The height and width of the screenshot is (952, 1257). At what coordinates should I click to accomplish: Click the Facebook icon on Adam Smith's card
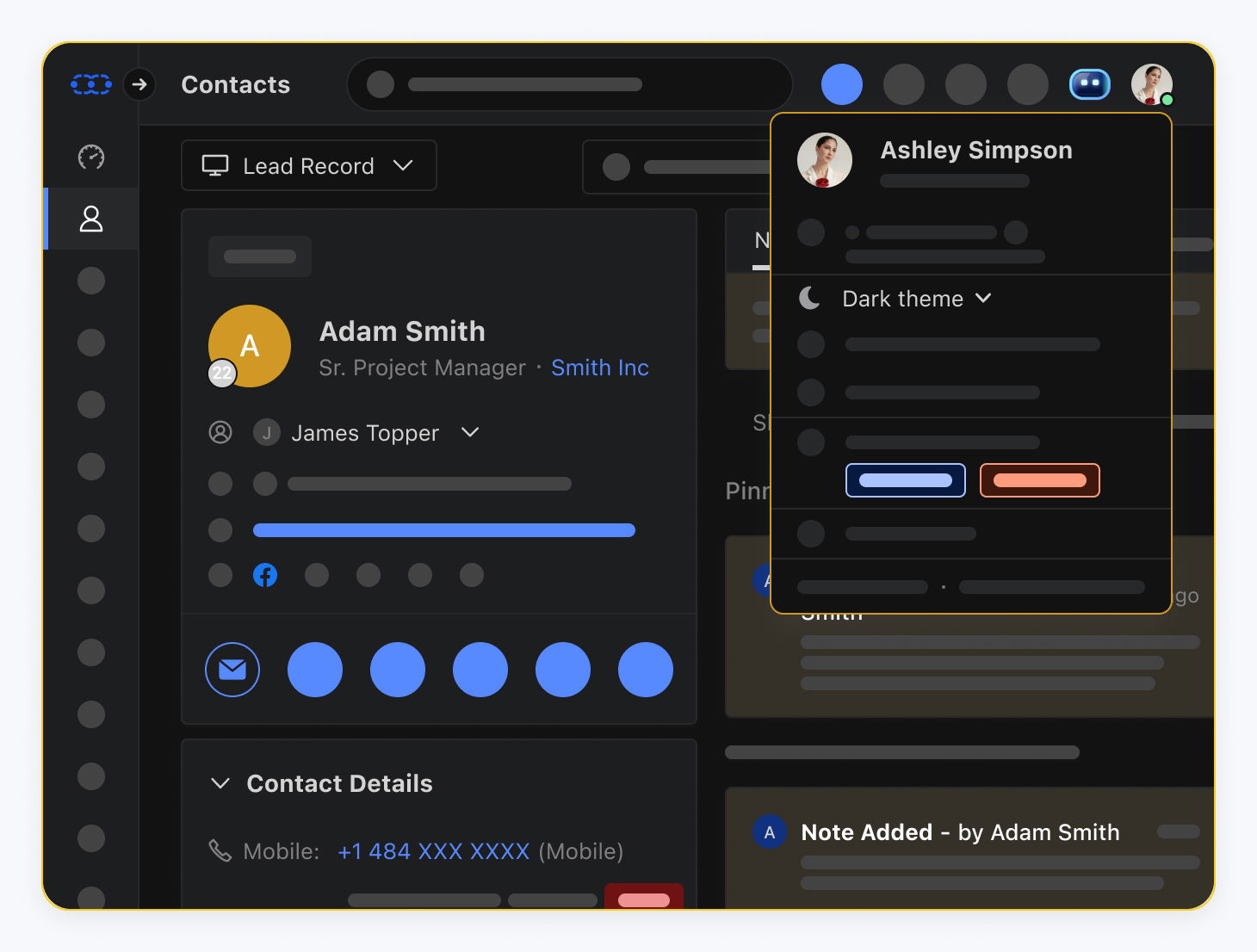265,574
